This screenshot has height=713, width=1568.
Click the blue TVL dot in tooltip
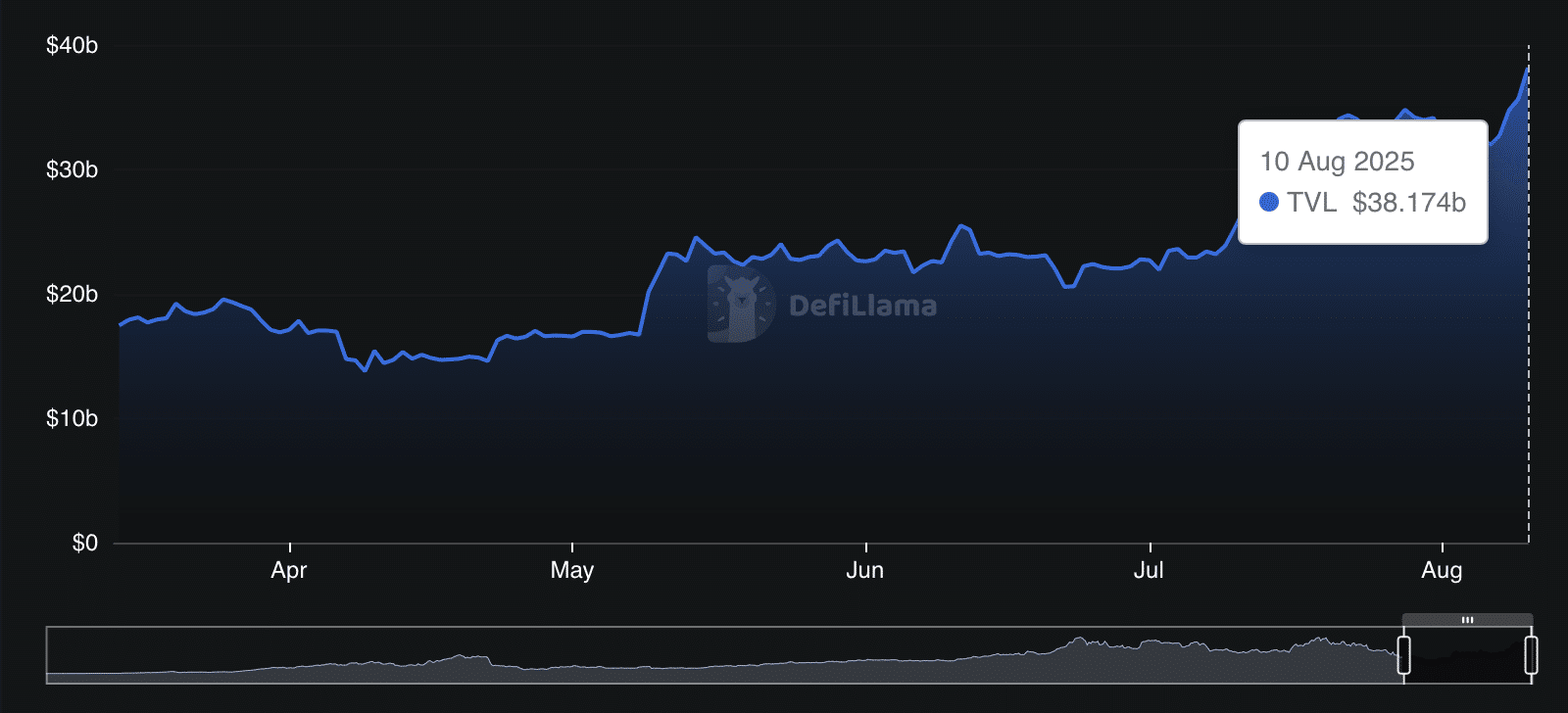pyautogui.click(x=1269, y=202)
